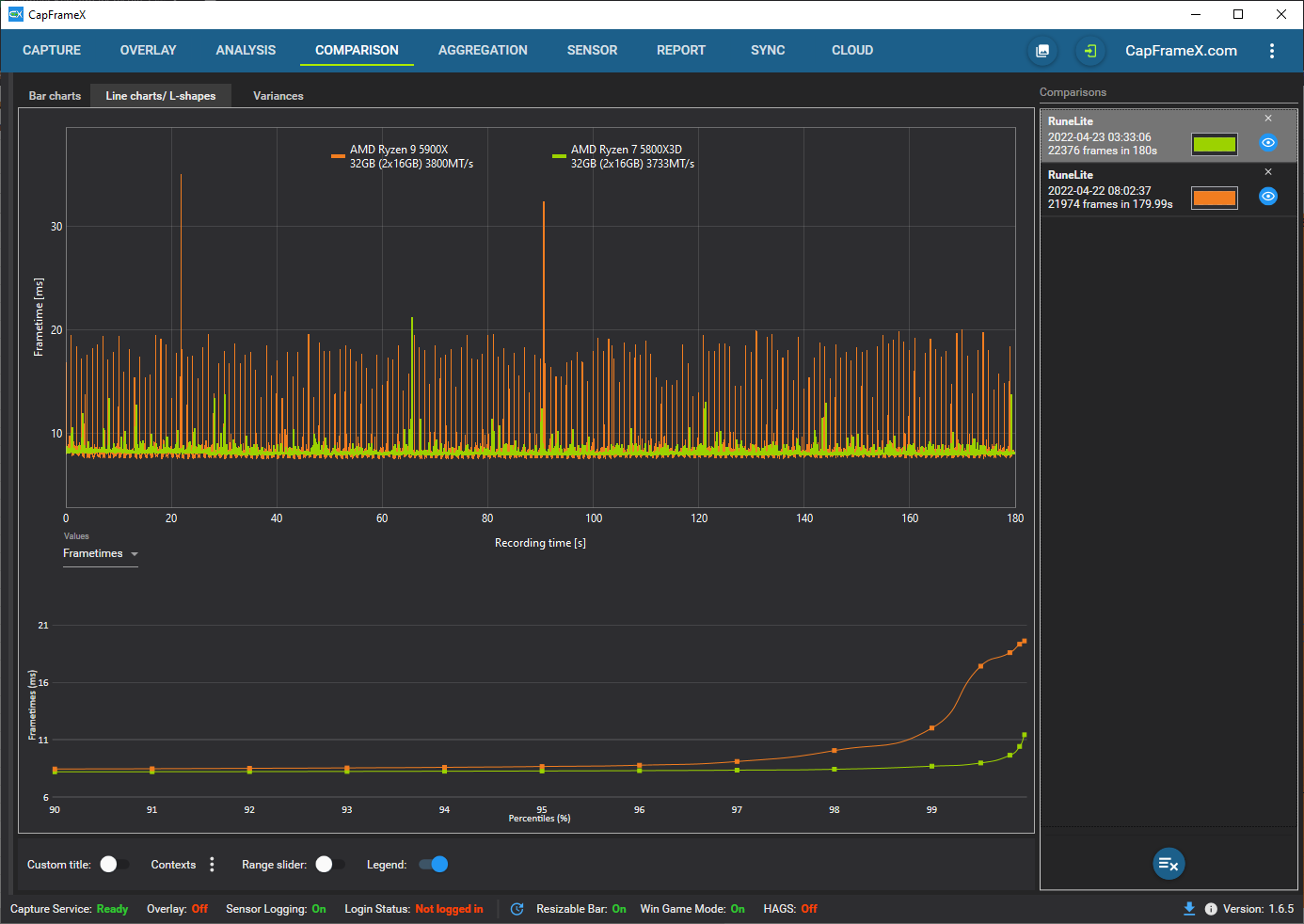1304x924 pixels.
Task: Remove the green RuneLite comparison entry
Action: 1268,119
